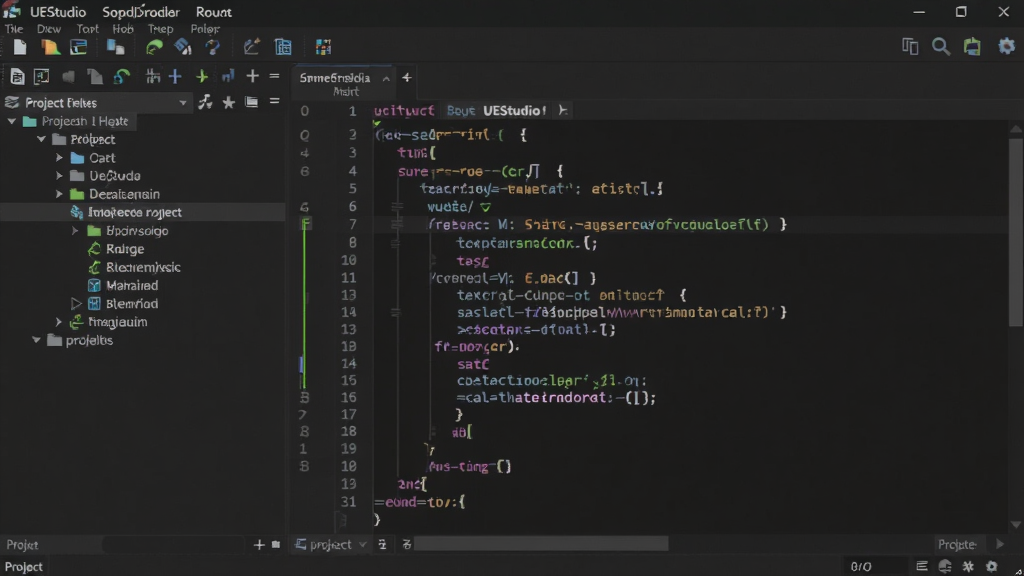Screen dimensions: 1024x576
Task: Collapse the Probect folder node
Action: click(x=42, y=139)
